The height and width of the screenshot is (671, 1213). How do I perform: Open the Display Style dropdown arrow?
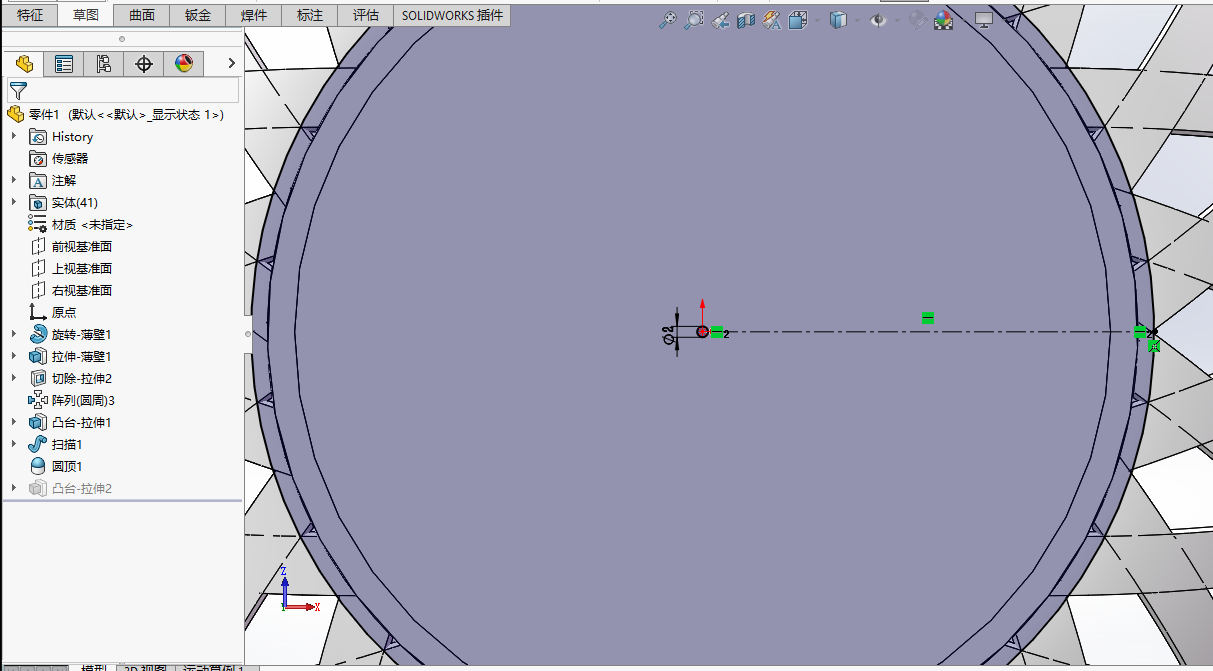pyautogui.click(x=857, y=20)
